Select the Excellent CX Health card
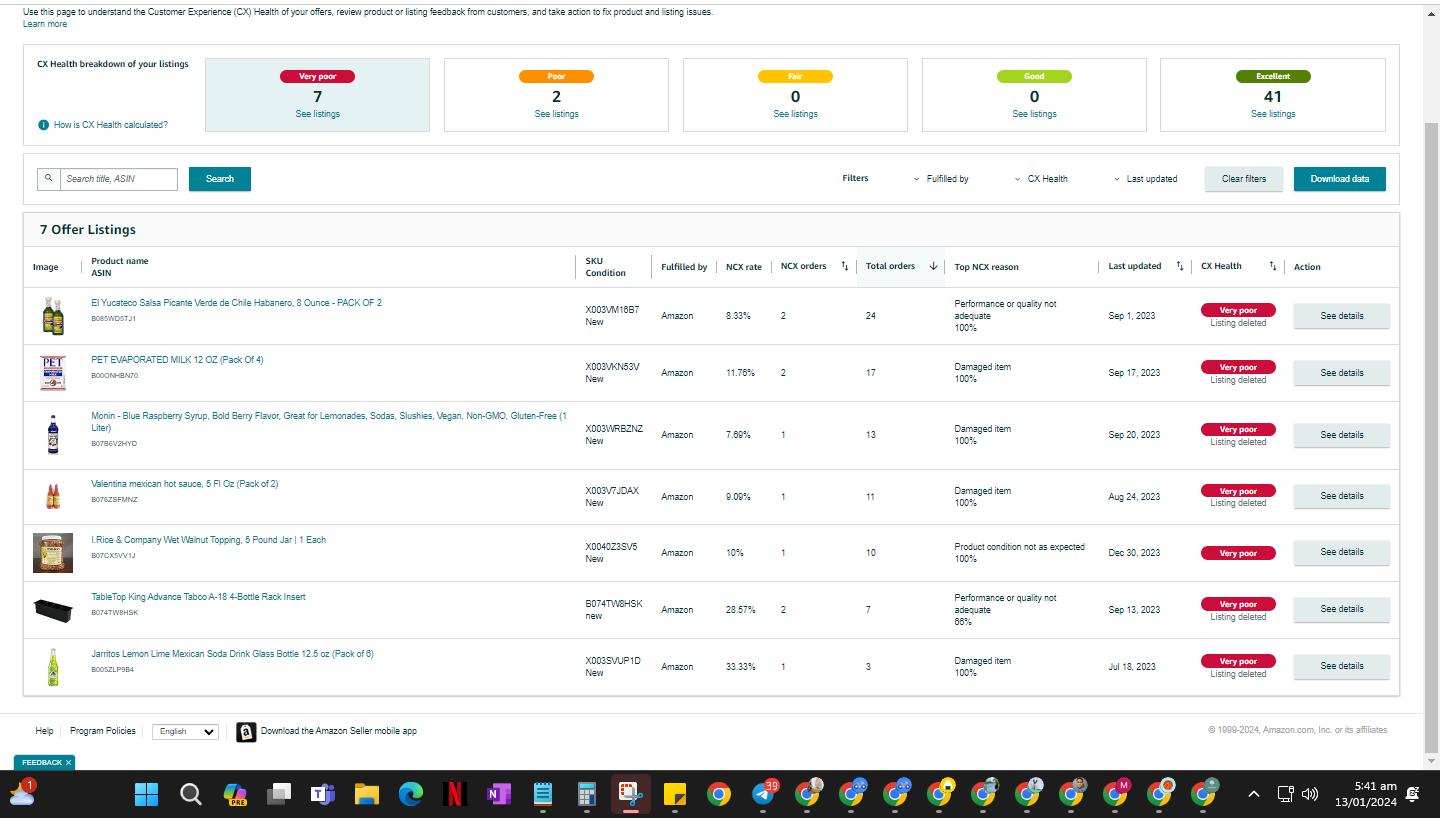 coord(1273,95)
